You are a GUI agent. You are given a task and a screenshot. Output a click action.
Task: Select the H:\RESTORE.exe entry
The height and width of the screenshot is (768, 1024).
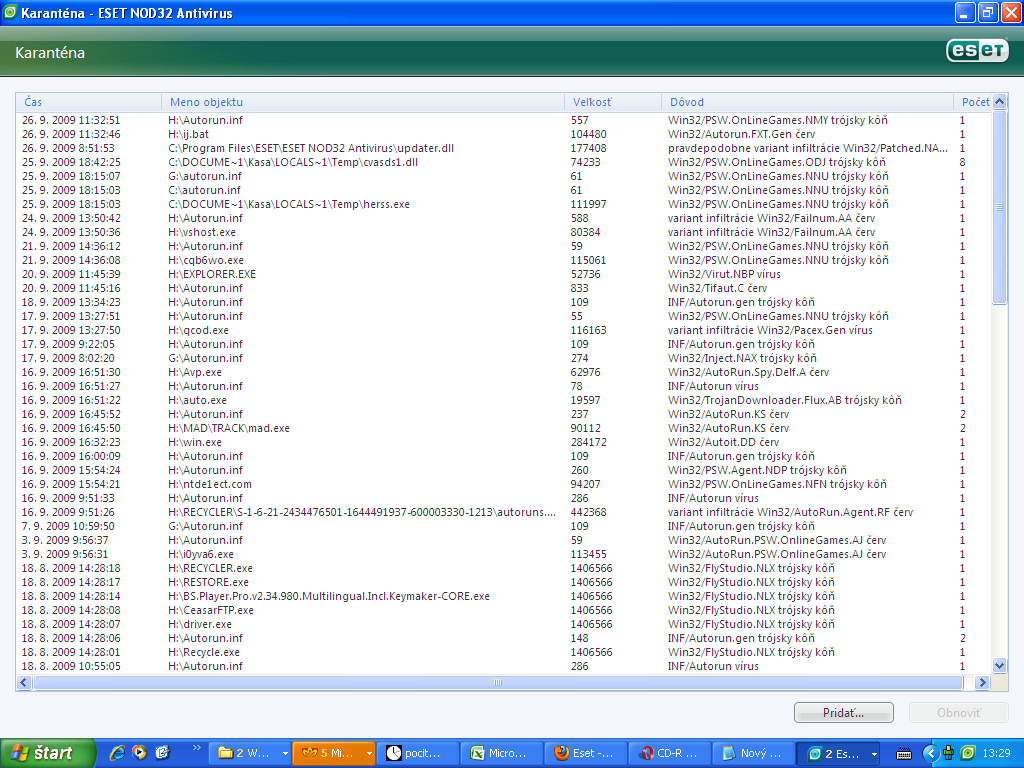click(504, 582)
